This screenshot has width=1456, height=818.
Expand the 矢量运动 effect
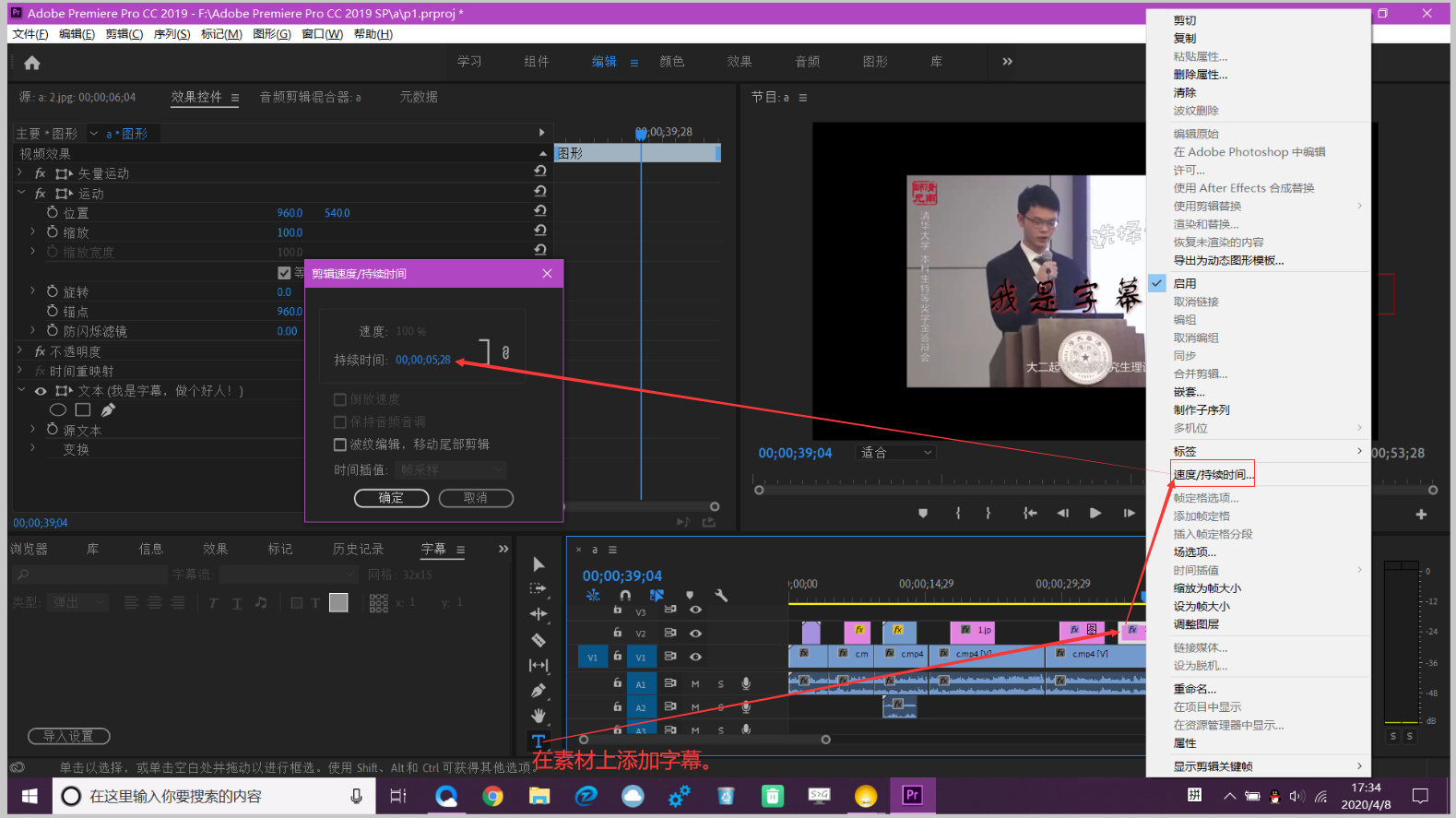(x=20, y=172)
